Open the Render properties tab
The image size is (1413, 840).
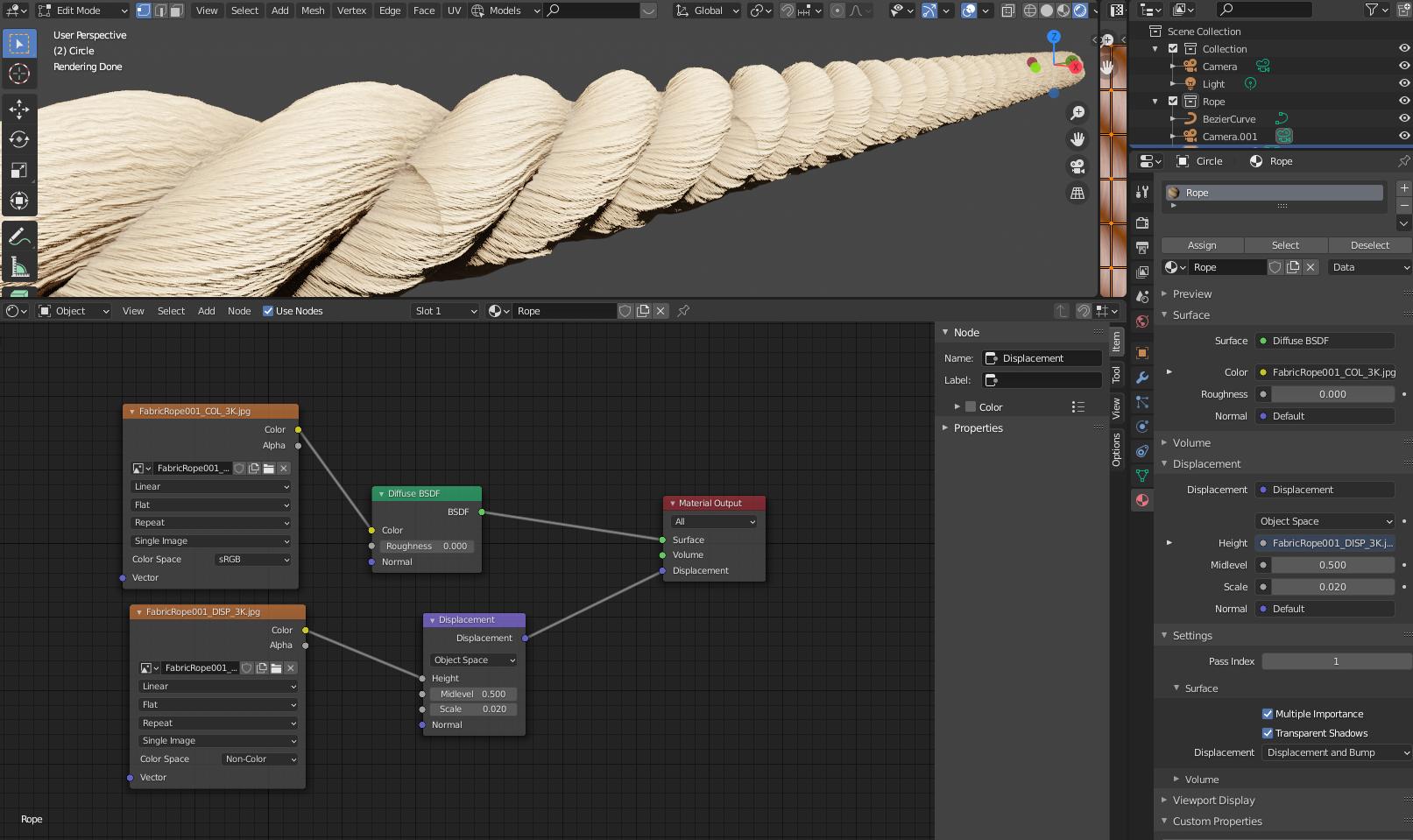tap(1141, 223)
